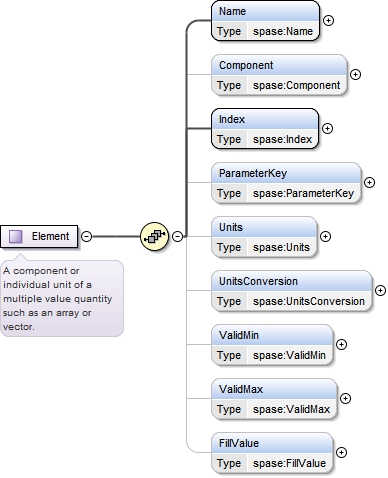This screenshot has height=478, width=388.
Task: Expand the Units element plus icon
Action: click(x=325, y=236)
